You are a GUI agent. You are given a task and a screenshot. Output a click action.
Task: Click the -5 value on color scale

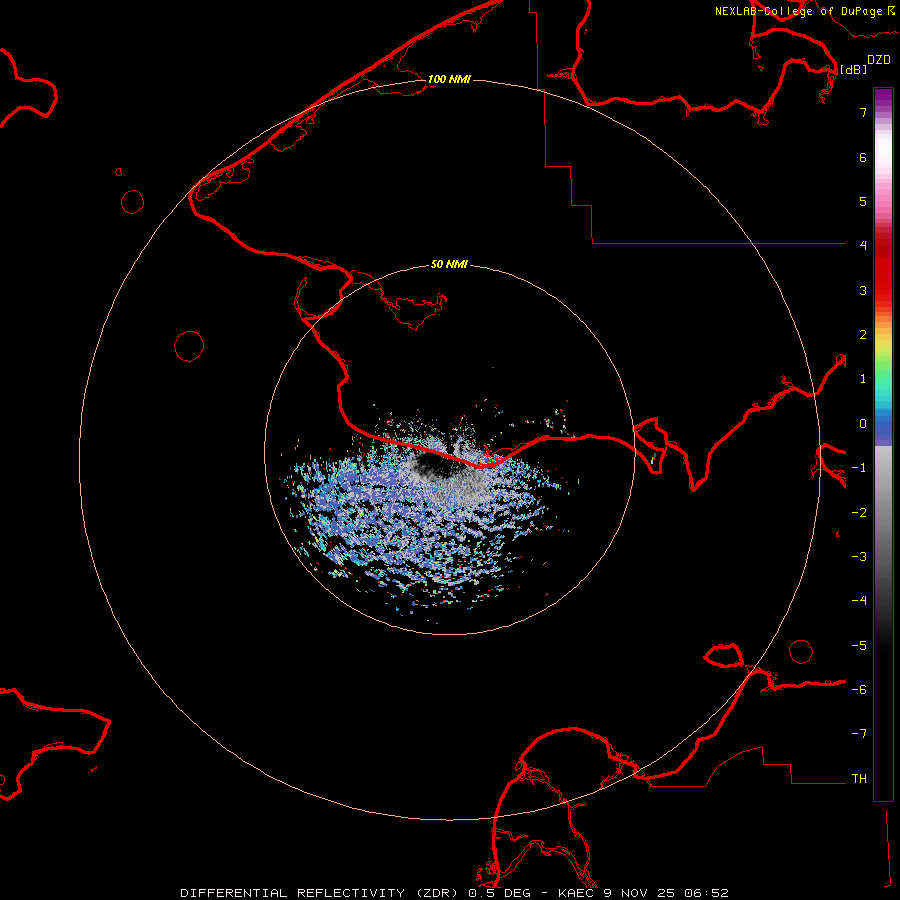[859, 646]
